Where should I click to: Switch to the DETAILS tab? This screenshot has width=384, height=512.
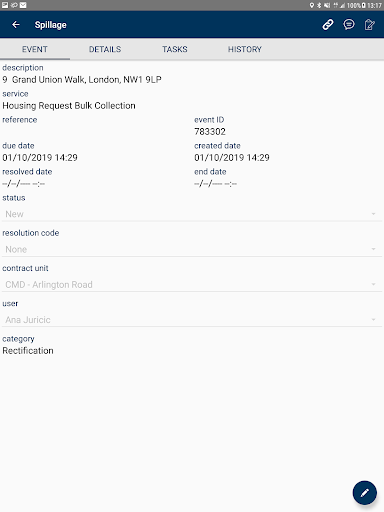[x=105, y=49]
